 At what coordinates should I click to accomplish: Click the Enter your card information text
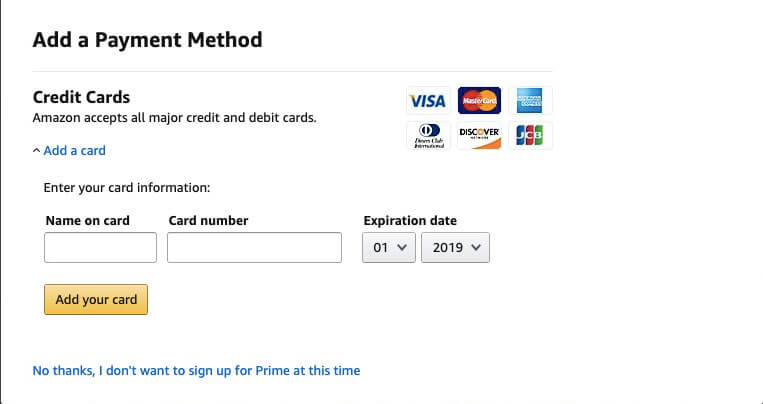[x=127, y=188]
